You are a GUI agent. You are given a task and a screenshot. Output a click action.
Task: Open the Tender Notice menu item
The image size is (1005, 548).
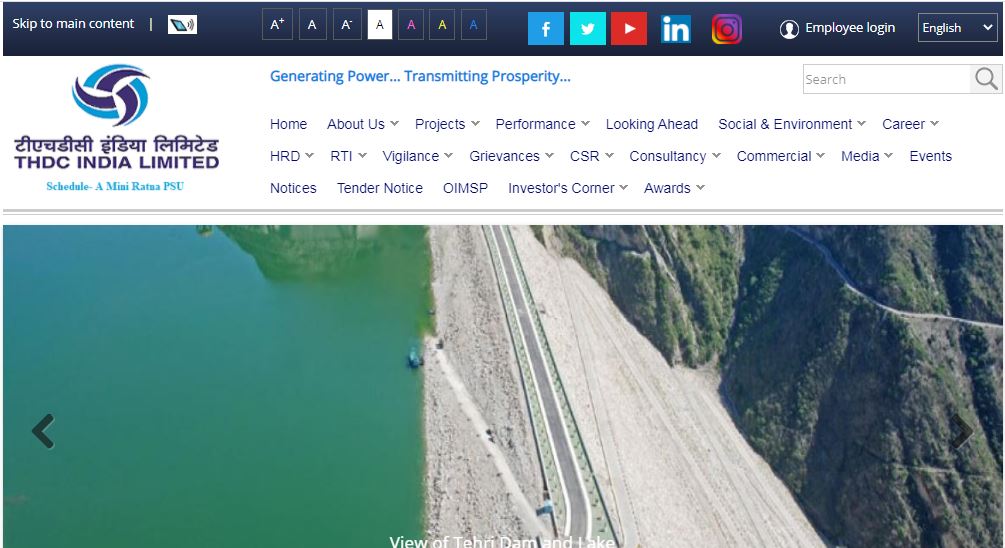[x=379, y=188]
